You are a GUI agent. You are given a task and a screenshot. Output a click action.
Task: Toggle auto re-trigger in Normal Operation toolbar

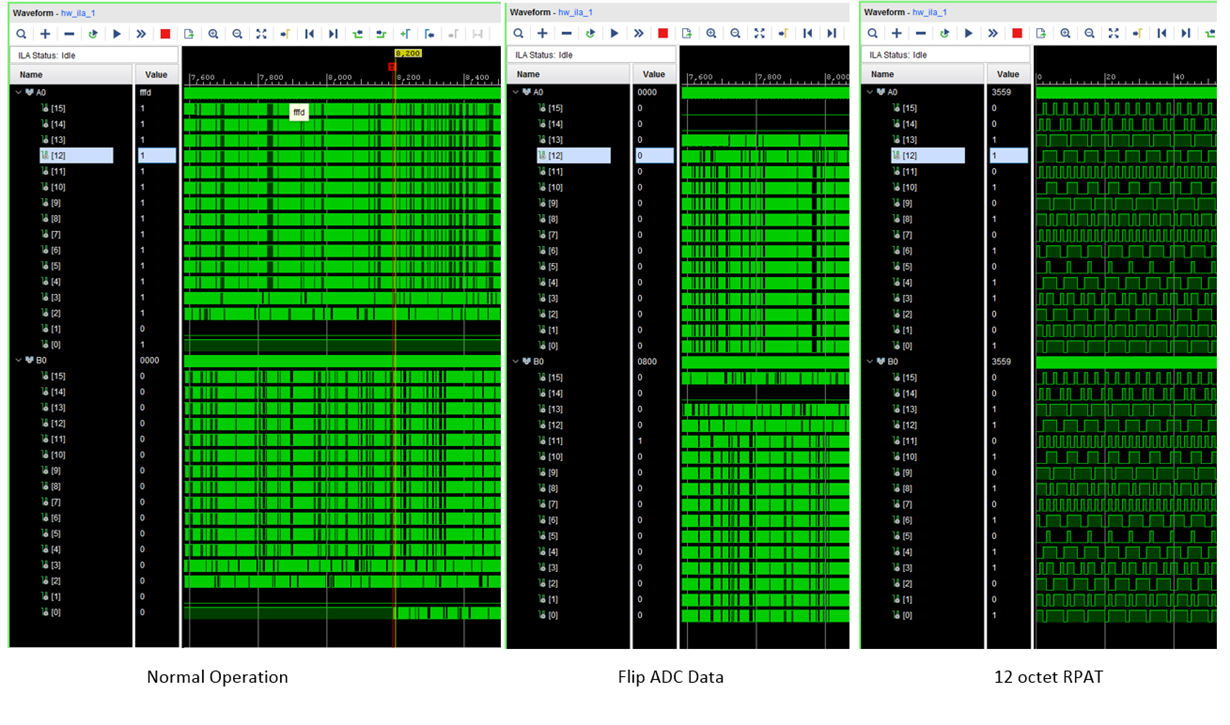pos(93,33)
